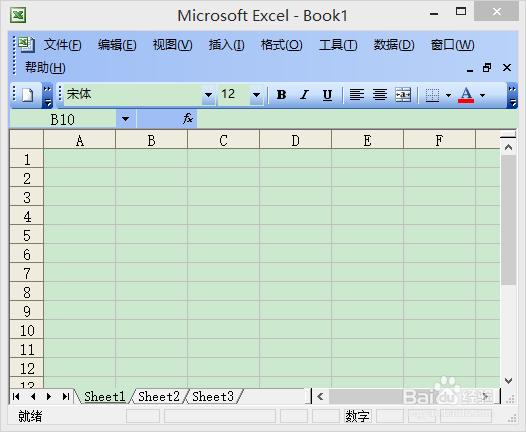Click vertical scrollbar up arrow
The height and width of the screenshot is (432, 526).
point(508,147)
